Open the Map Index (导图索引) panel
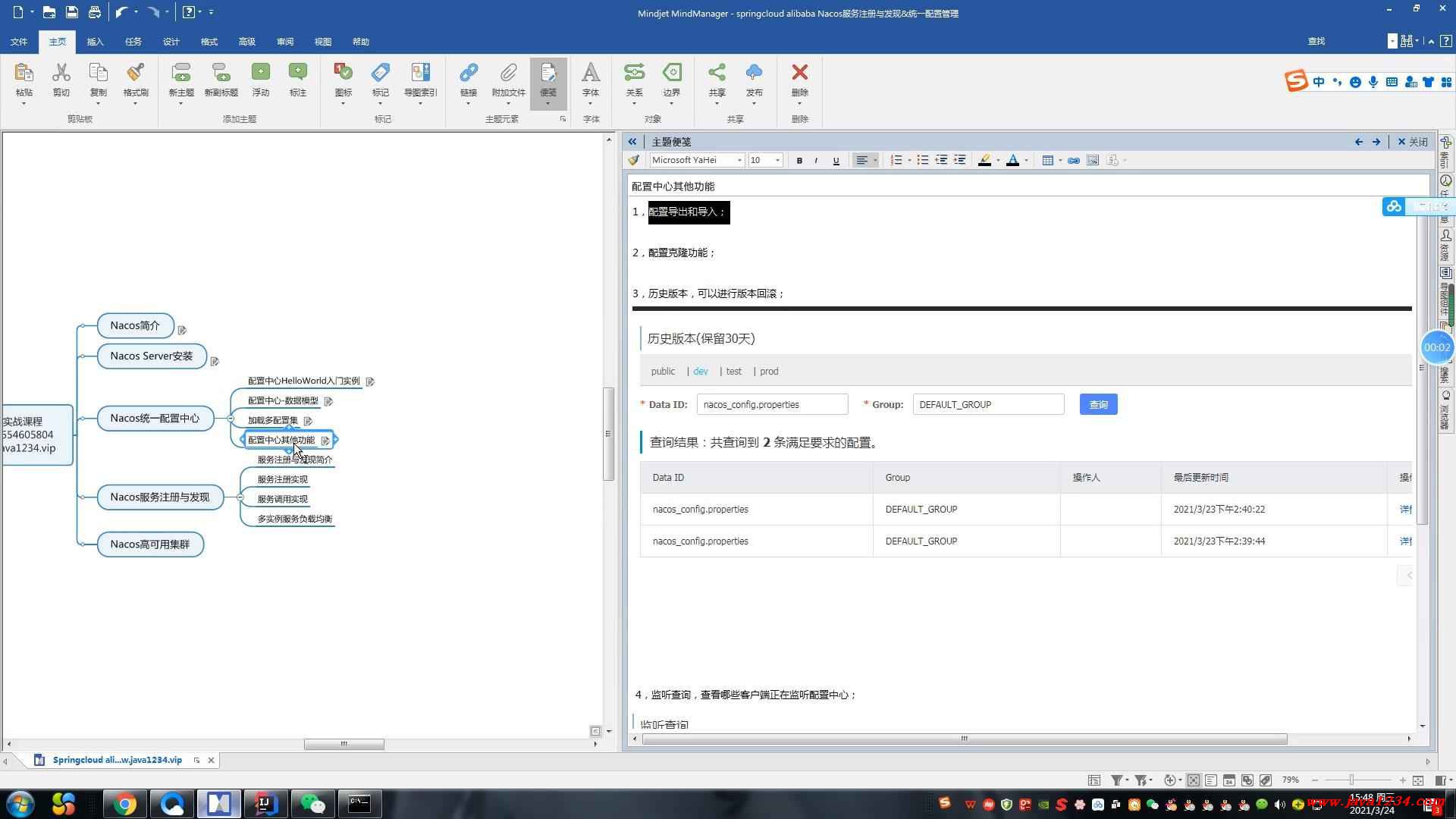This screenshot has width=1456, height=819. point(420,80)
